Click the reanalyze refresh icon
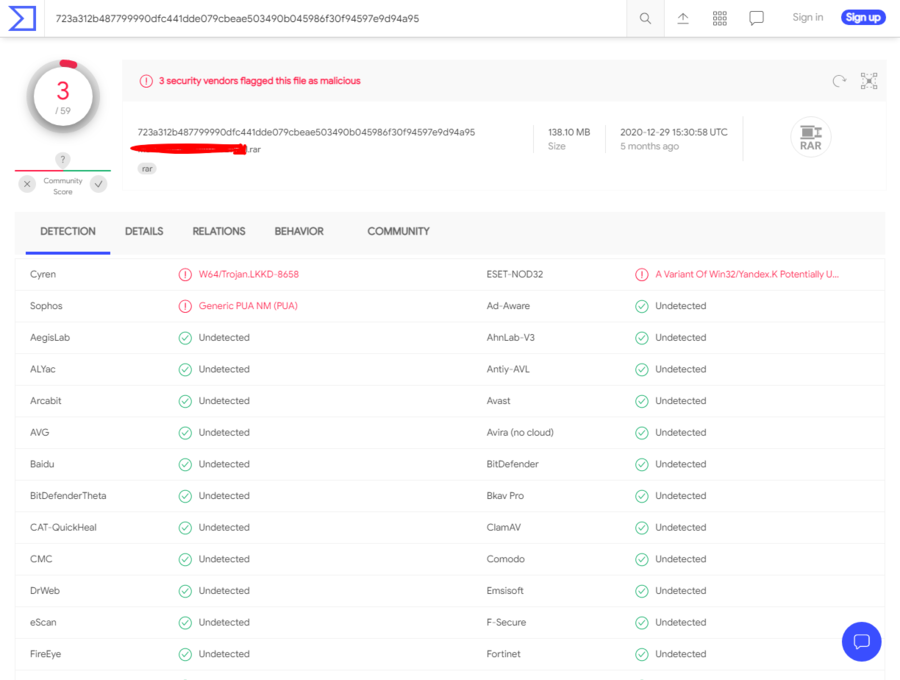Image resolution: width=900 pixels, height=680 pixels. coord(839,81)
